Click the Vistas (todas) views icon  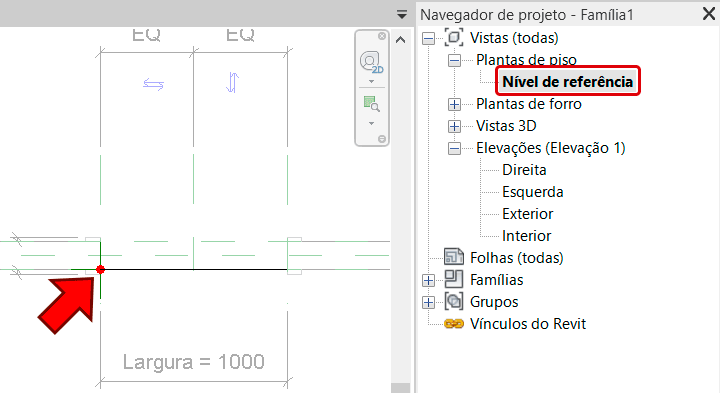pos(454,38)
